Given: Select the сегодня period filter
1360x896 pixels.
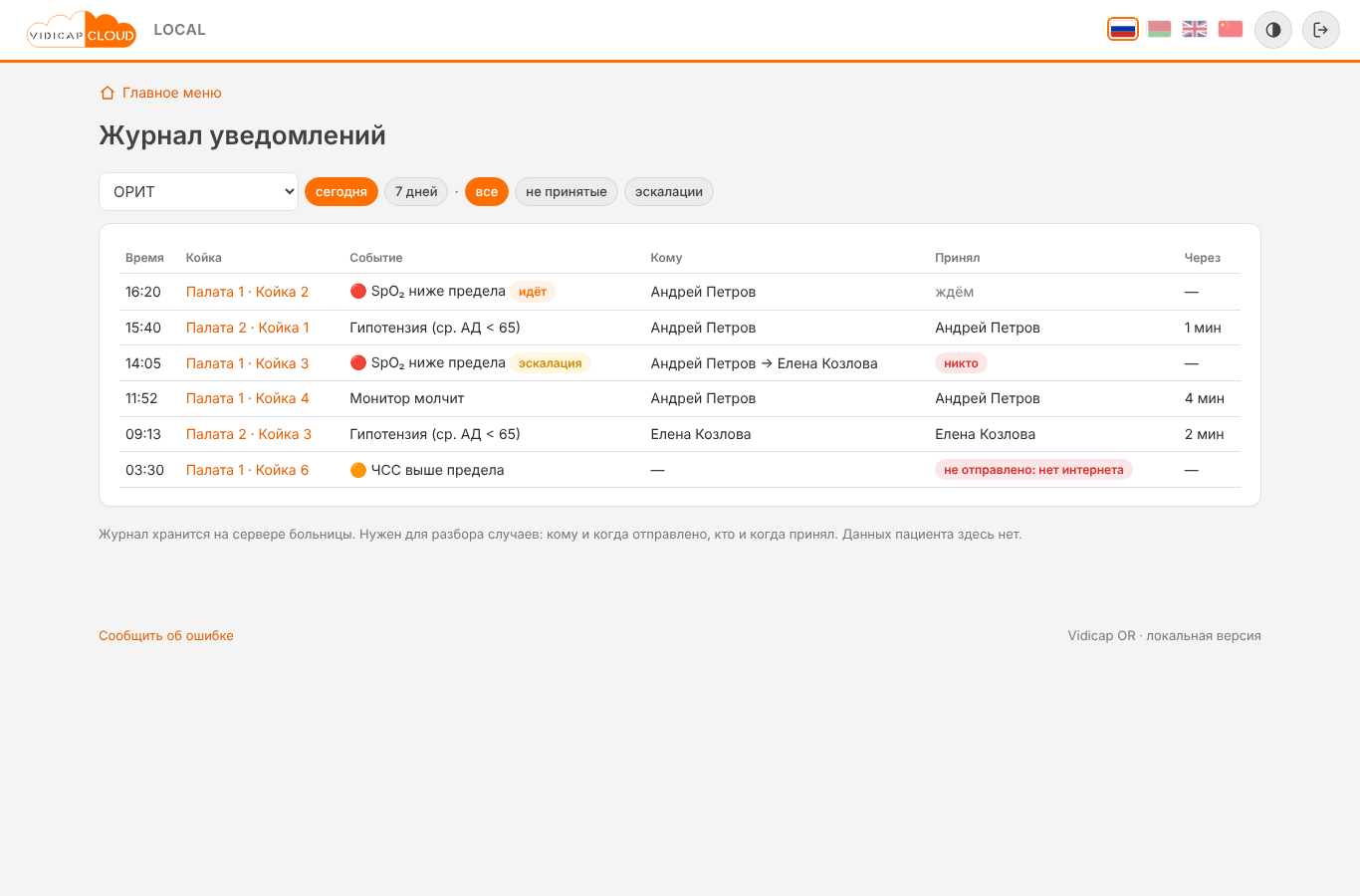Looking at the screenshot, I should tap(341, 192).
